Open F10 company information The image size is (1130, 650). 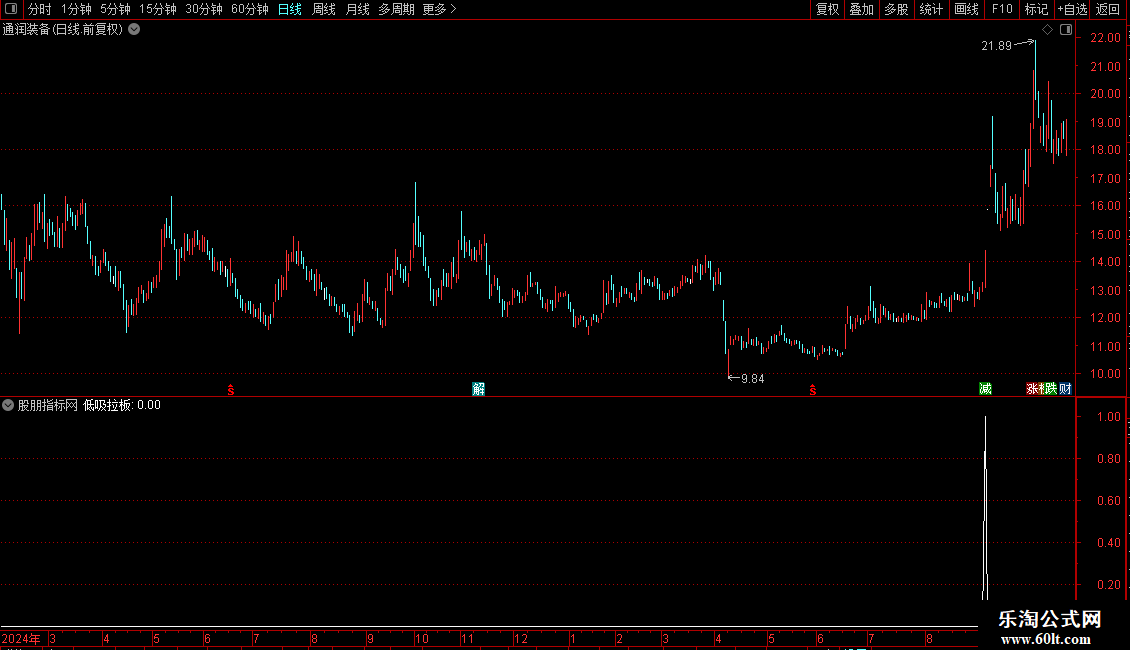coord(1002,9)
